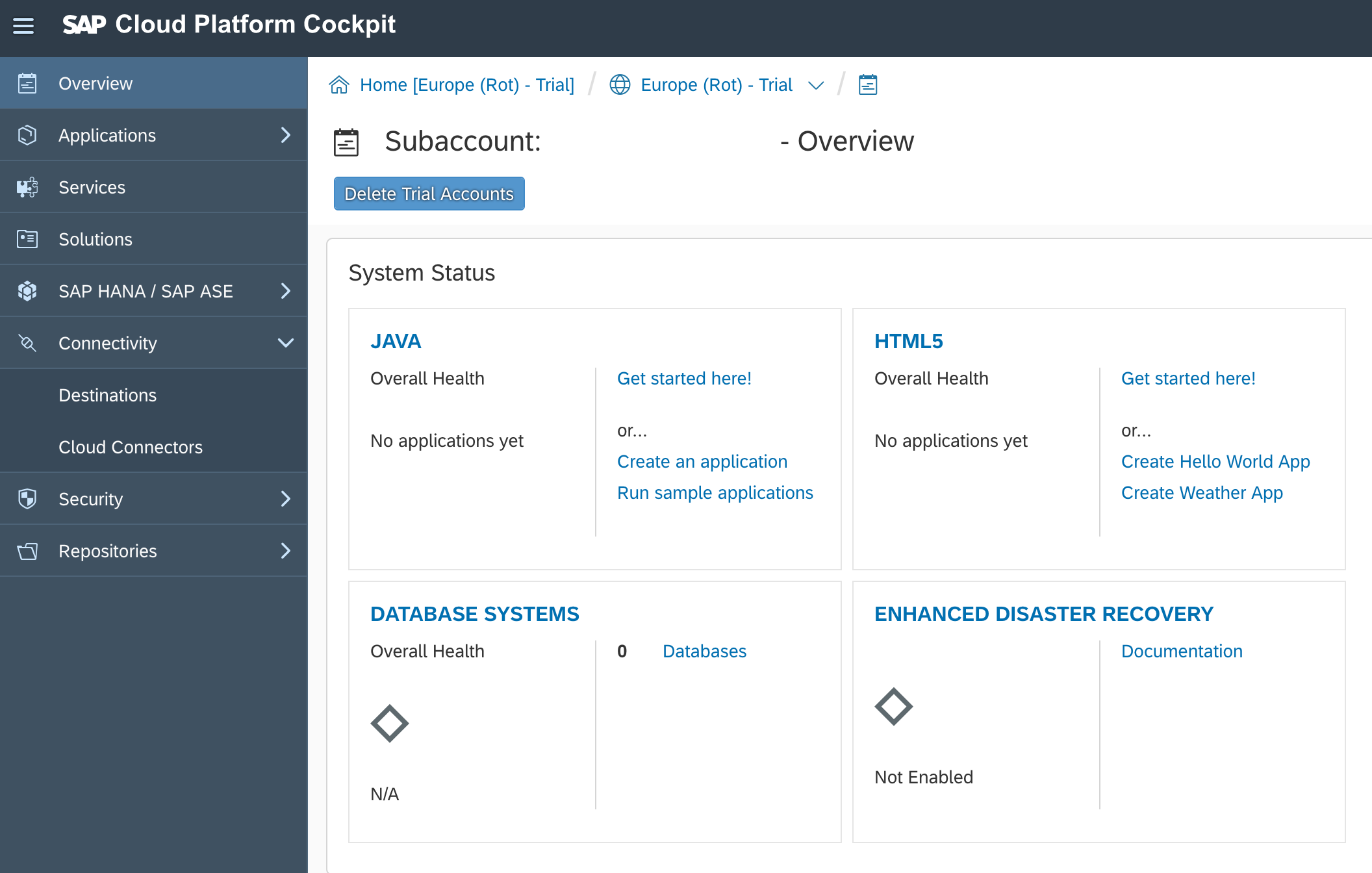Select Cloud Connectors menu item
Image resolution: width=1372 pixels, height=873 pixels.
coord(131,447)
